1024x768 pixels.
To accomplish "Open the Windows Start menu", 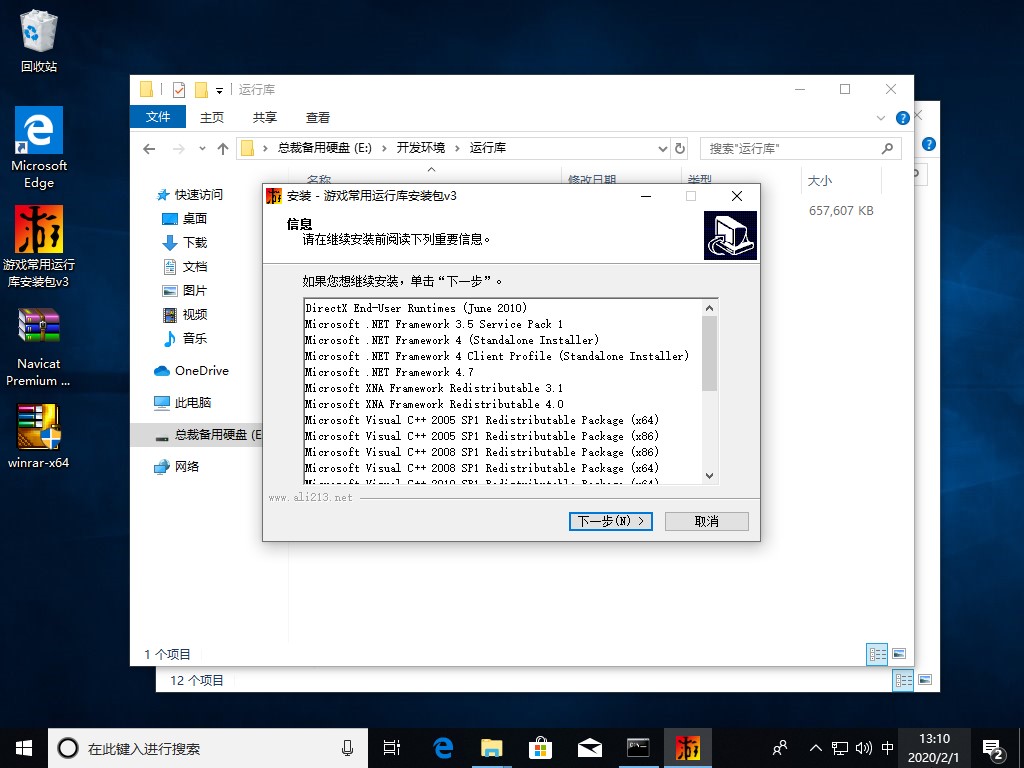I will pyautogui.click(x=24, y=748).
